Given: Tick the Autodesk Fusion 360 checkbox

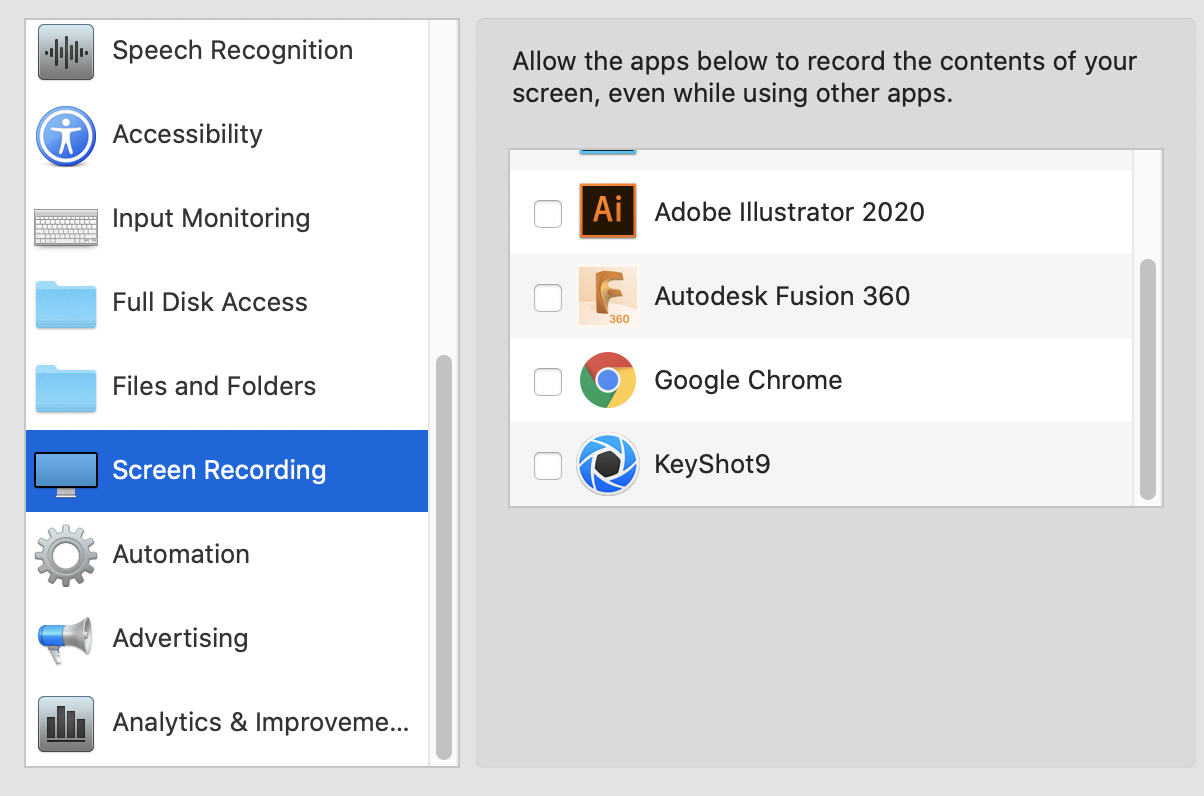Looking at the screenshot, I should [548, 297].
